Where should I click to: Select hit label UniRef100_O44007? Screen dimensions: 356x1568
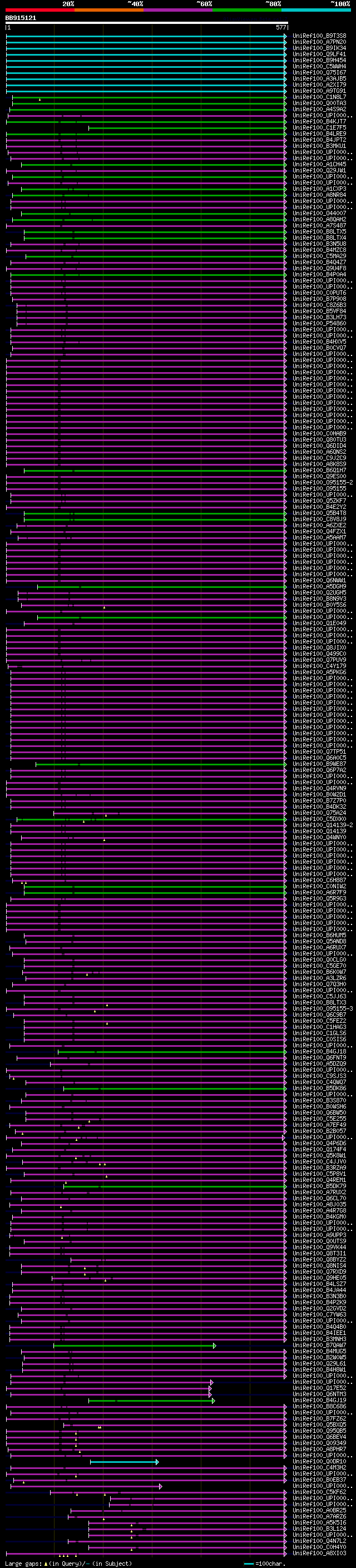click(x=319, y=214)
